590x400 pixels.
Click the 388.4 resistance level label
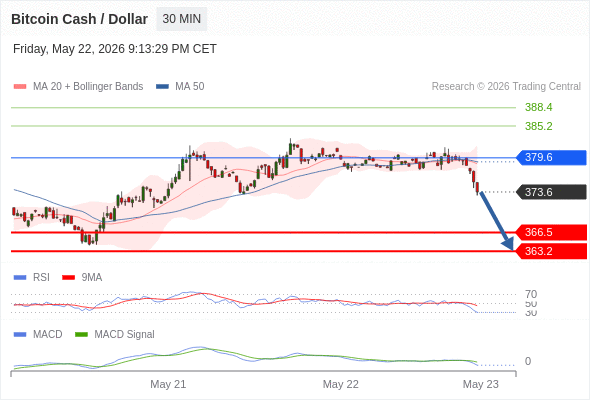538,107
